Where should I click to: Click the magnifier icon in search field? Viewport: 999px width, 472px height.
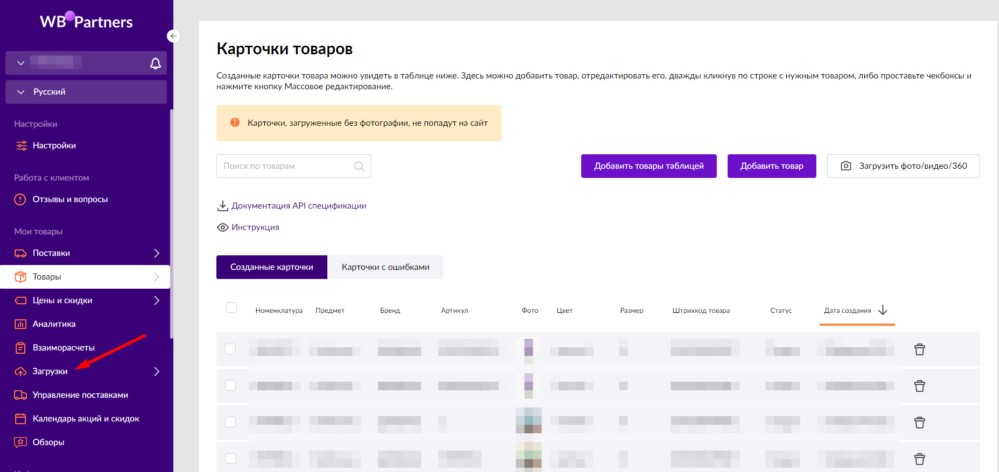point(359,166)
